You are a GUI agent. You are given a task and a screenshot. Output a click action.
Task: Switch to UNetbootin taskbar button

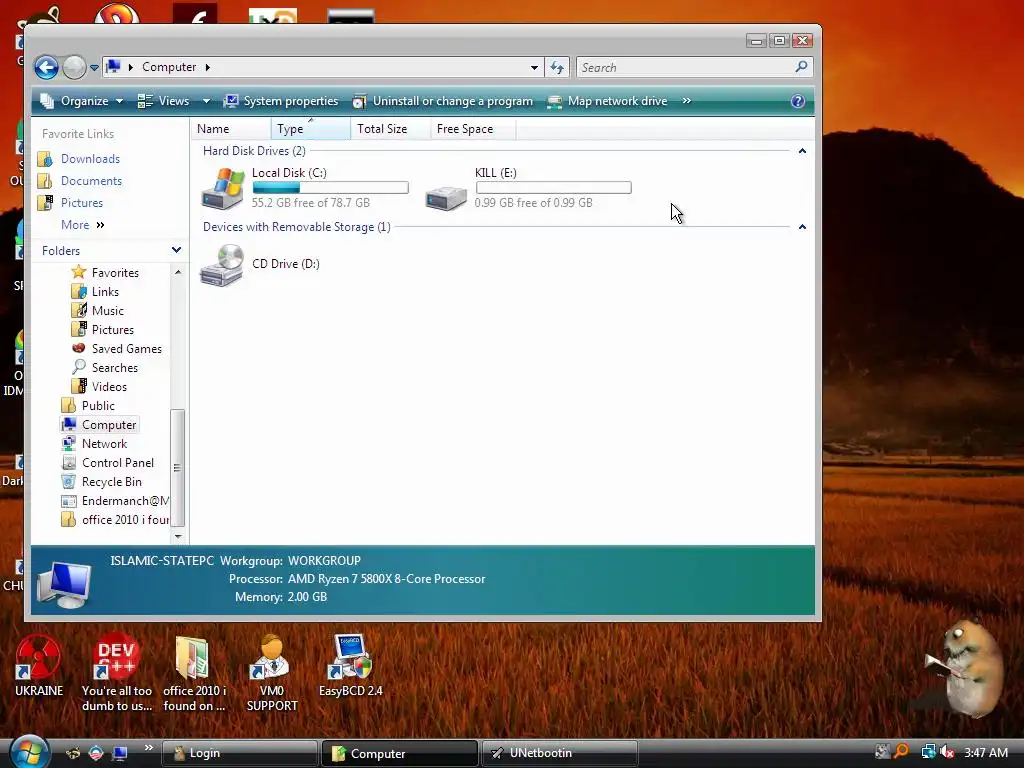pos(559,754)
